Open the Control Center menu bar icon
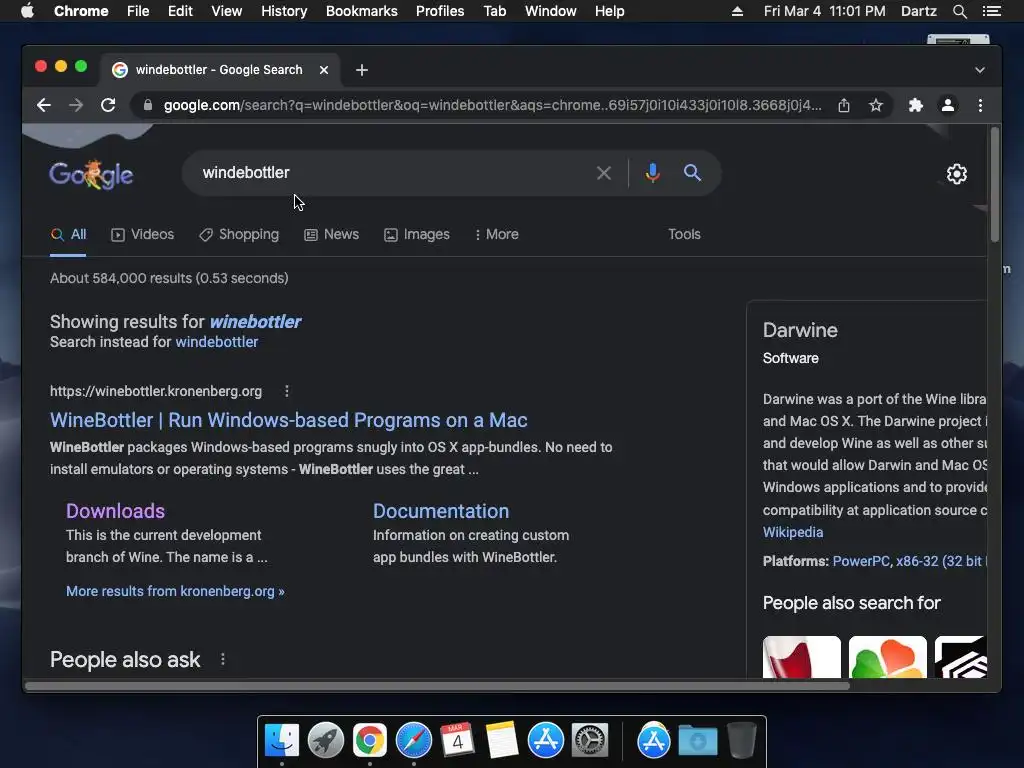Screen dimensions: 1024x768 (991, 11)
